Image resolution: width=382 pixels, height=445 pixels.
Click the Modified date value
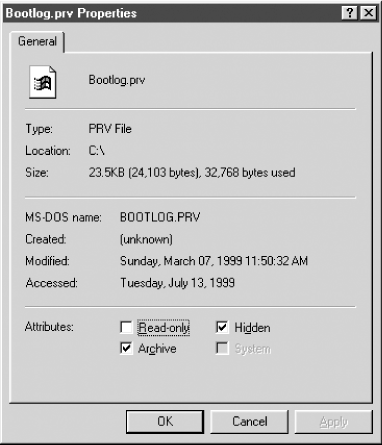(x=214, y=261)
